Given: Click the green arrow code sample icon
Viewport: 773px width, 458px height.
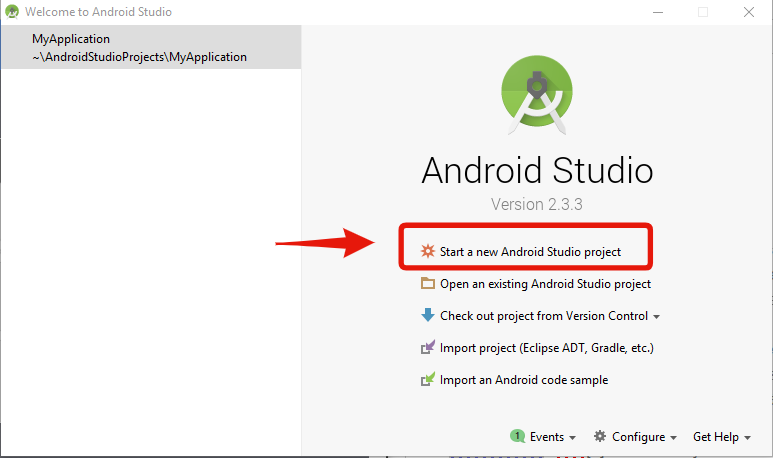Looking at the screenshot, I should (427, 379).
